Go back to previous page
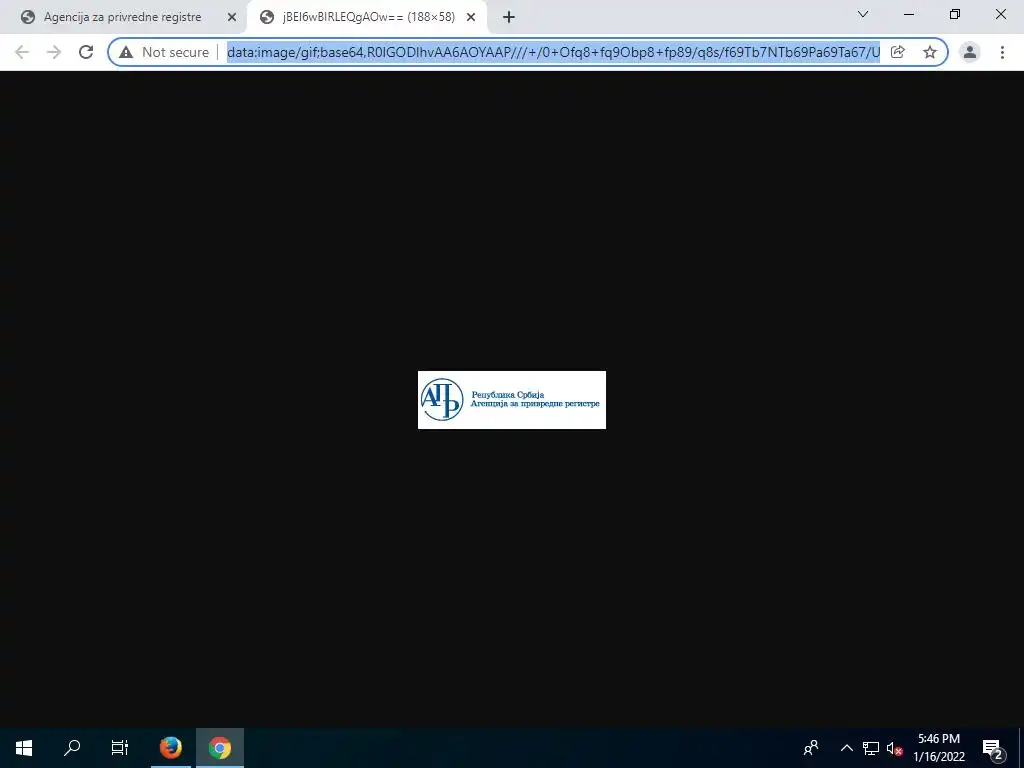This screenshot has width=1024, height=768. (x=22, y=52)
